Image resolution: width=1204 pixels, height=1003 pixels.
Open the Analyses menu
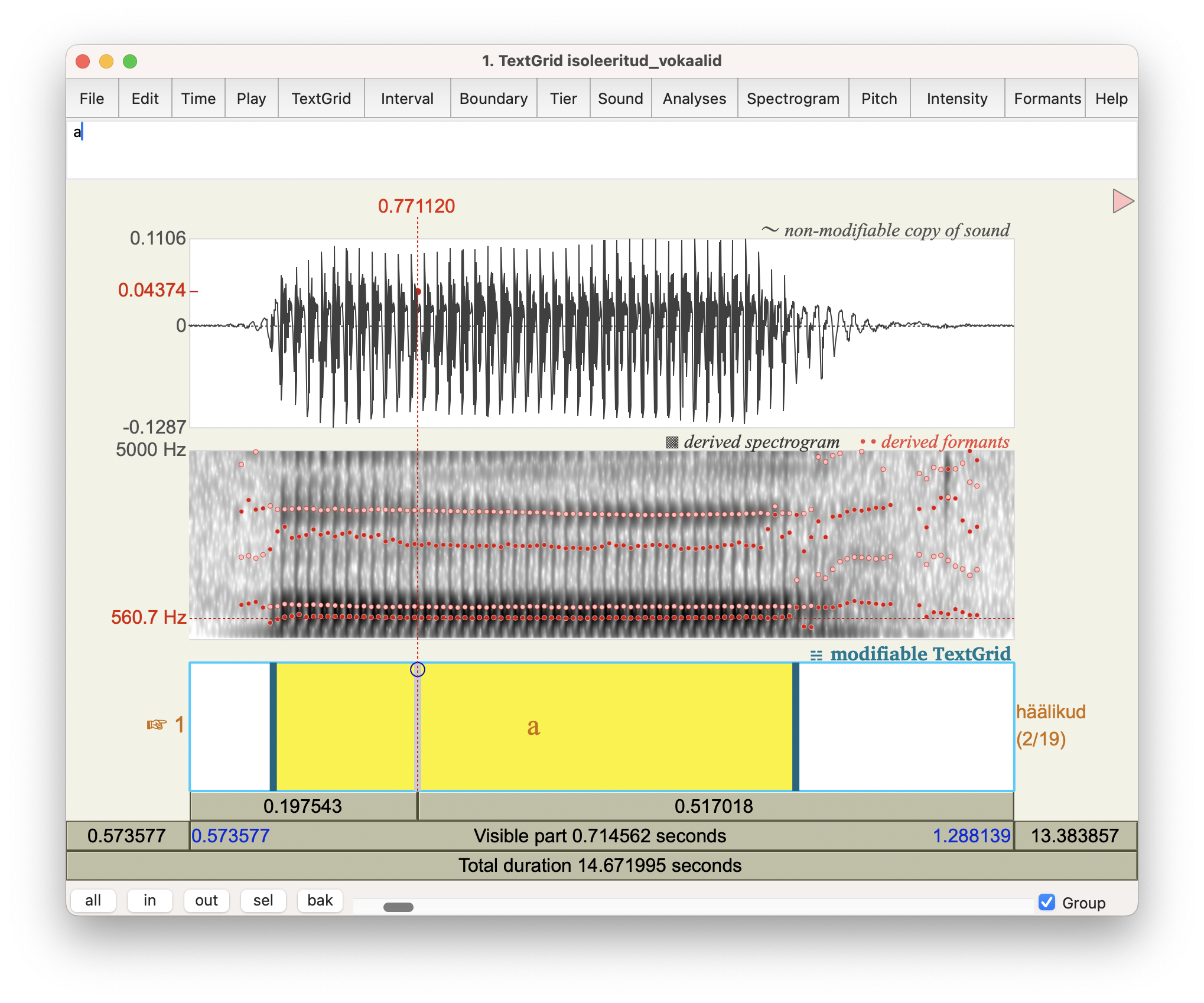(695, 99)
